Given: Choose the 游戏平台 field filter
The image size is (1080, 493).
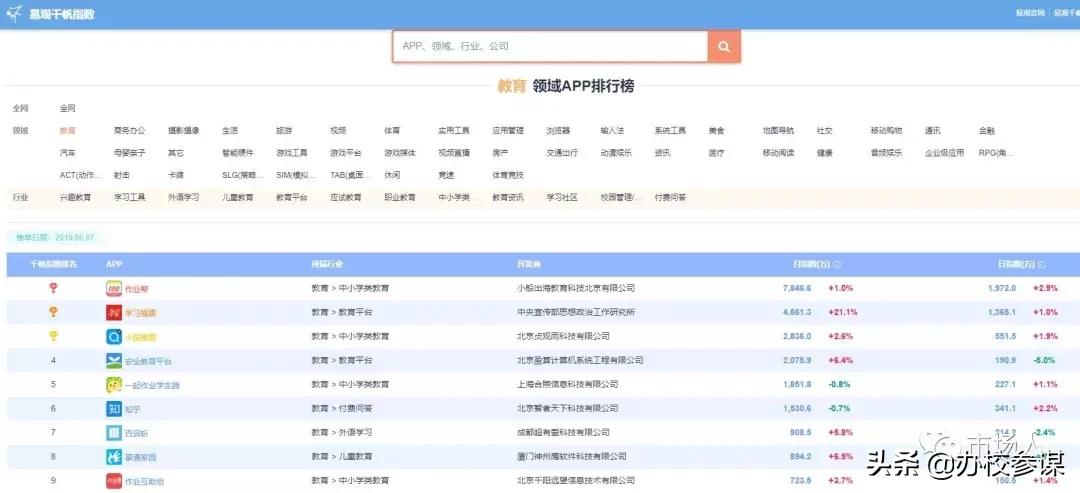Looking at the screenshot, I should pyautogui.click(x=346, y=153).
